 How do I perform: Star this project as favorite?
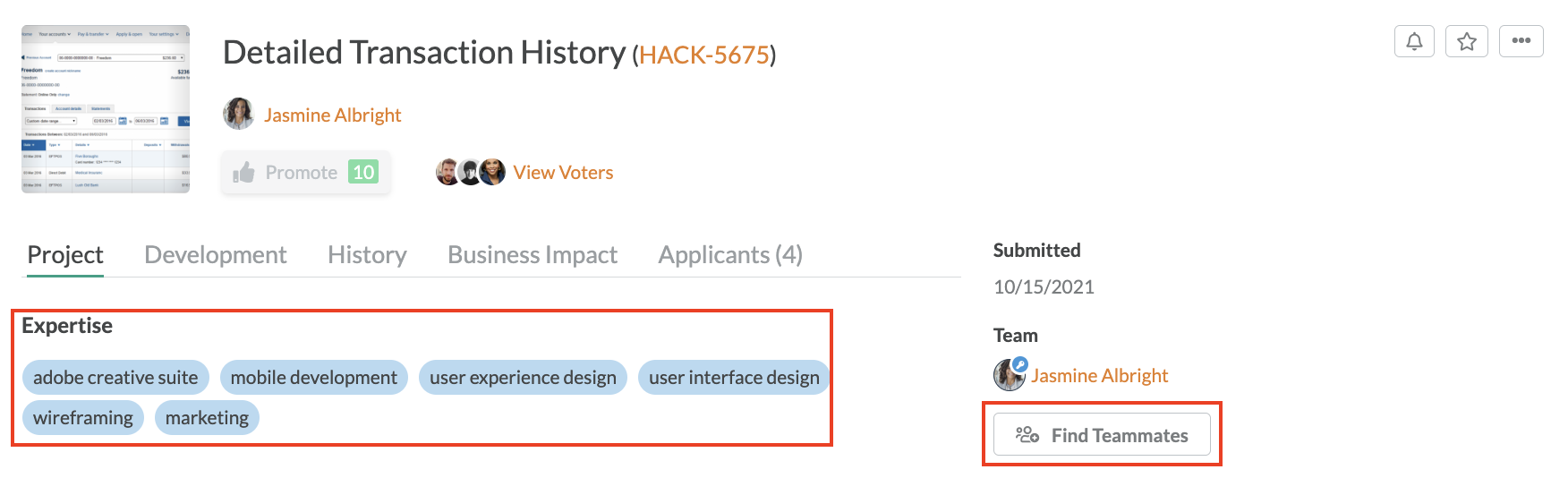point(1466,41)
